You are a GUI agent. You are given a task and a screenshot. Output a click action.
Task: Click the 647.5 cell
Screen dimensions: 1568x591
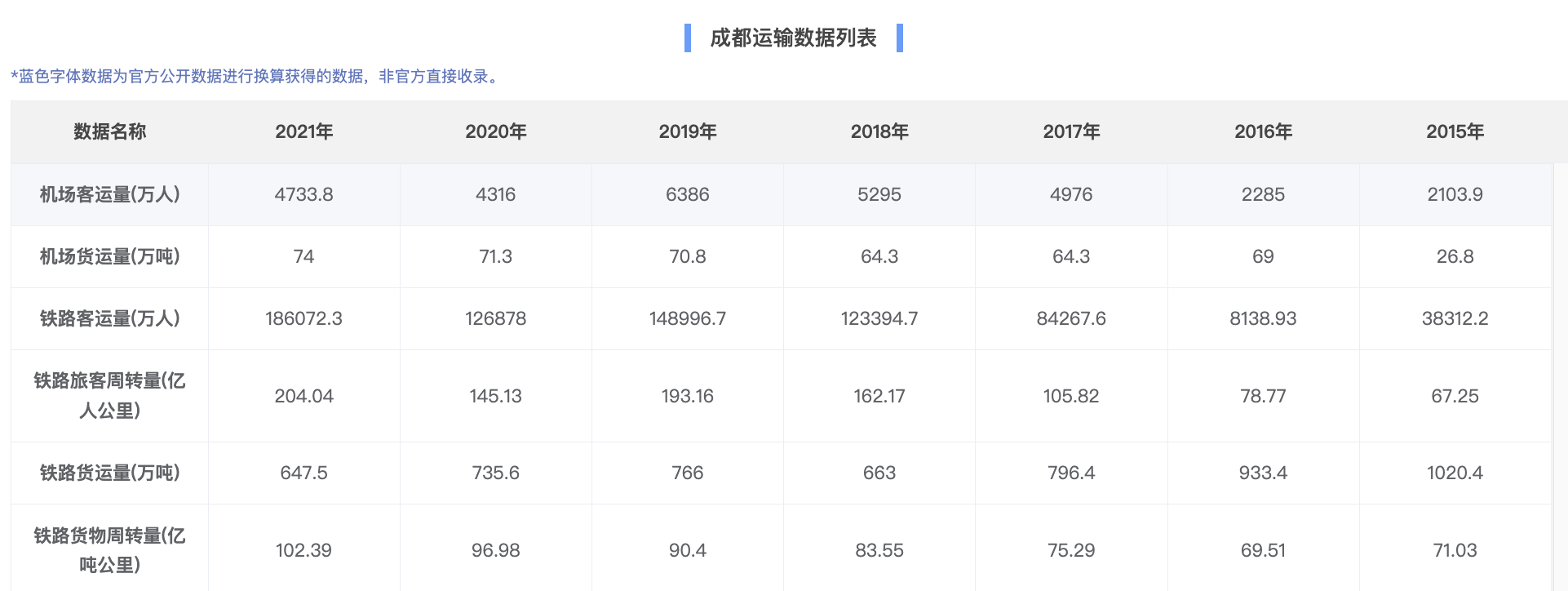click(304, 473)
